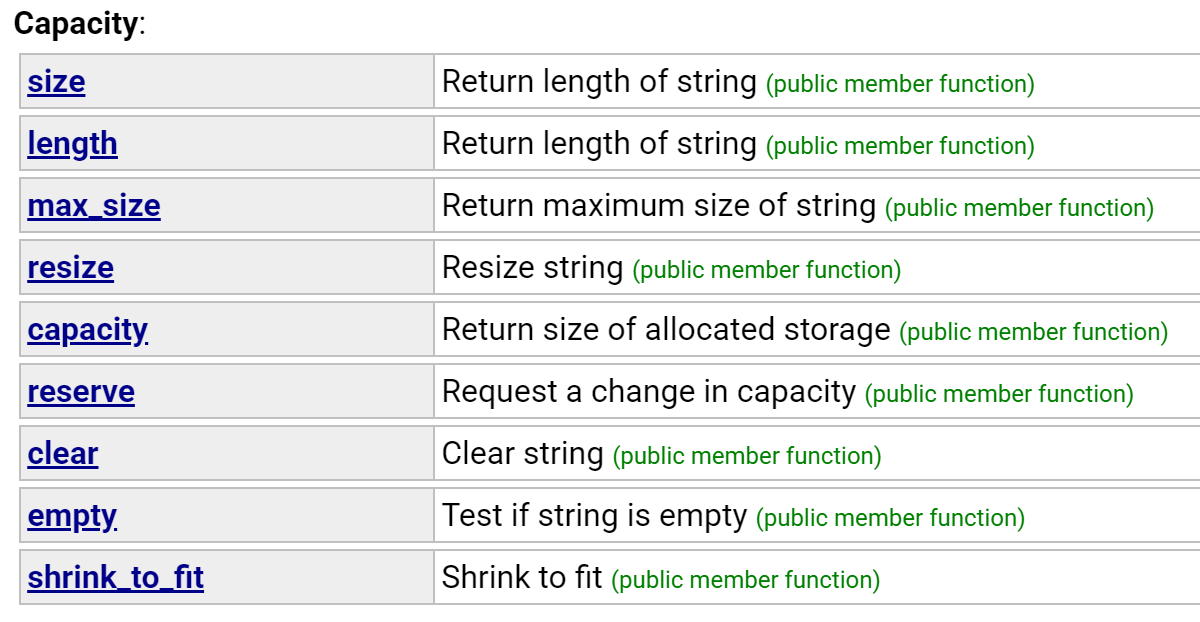
Task: Click the 'Clear string' description text
Action: pos(522,454)
